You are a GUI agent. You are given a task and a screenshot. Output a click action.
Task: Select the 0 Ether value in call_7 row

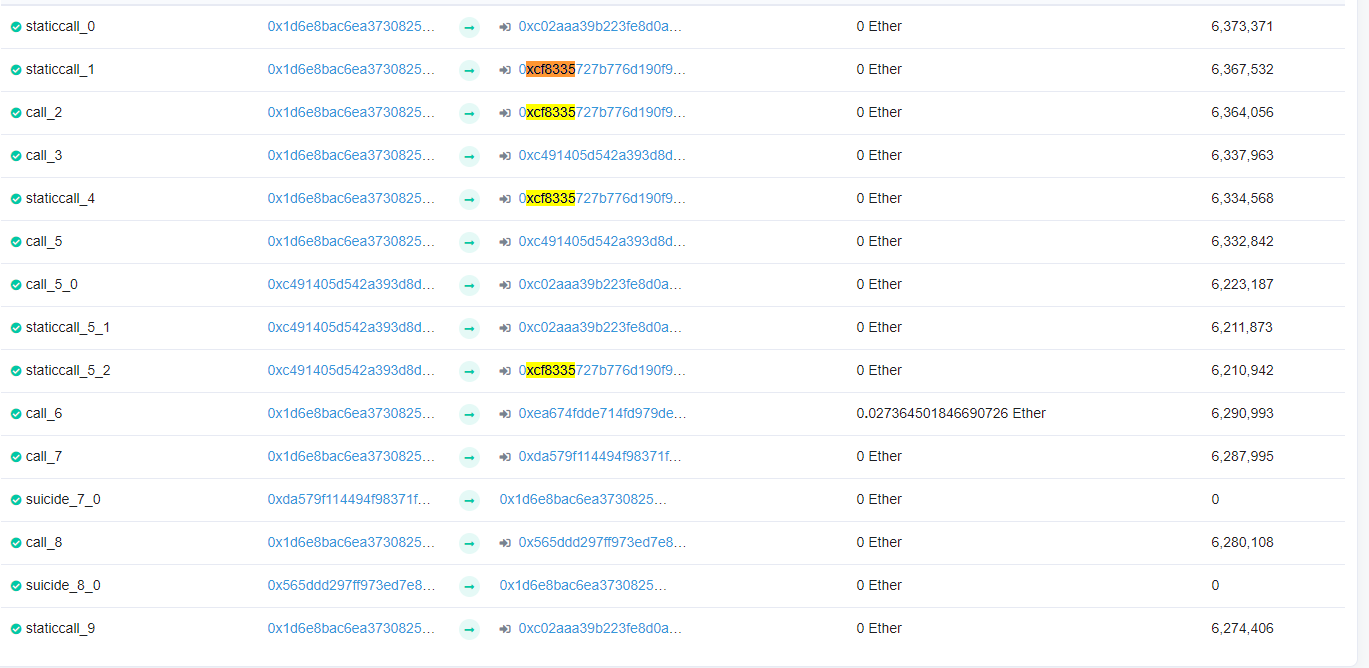coord(879,457)
